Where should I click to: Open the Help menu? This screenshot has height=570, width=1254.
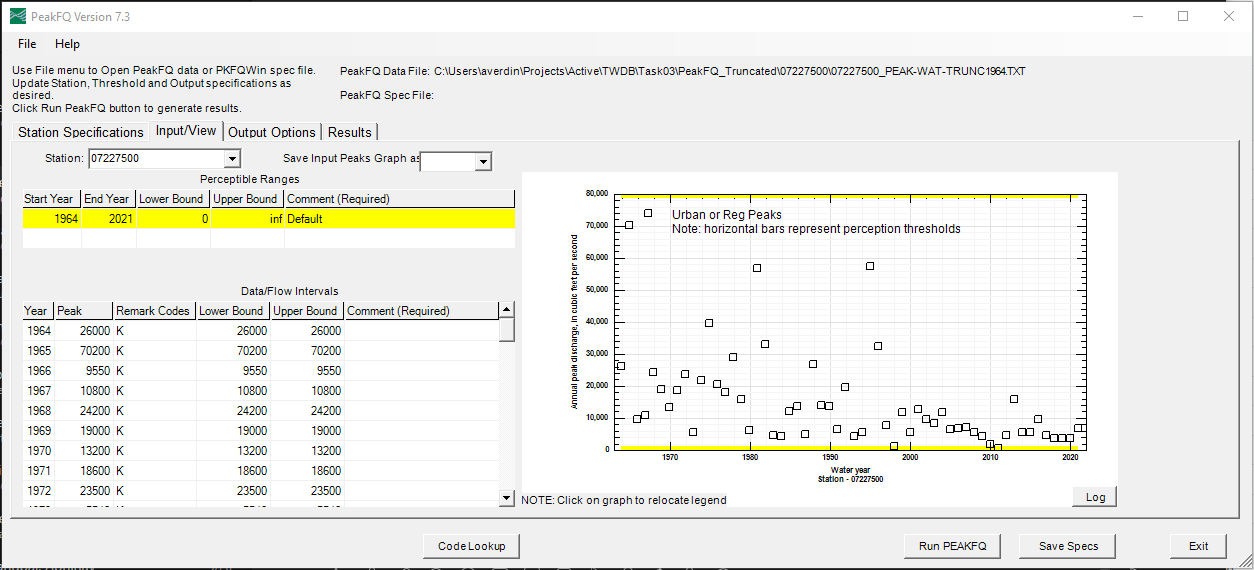pos(67,44)
